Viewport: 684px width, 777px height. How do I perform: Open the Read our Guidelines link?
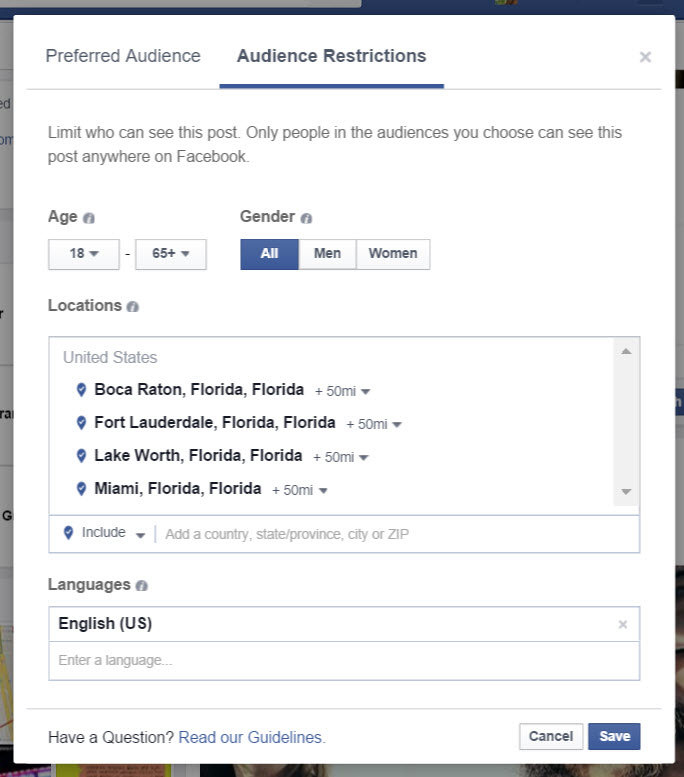pyautogui.click(x=252, y=737)
